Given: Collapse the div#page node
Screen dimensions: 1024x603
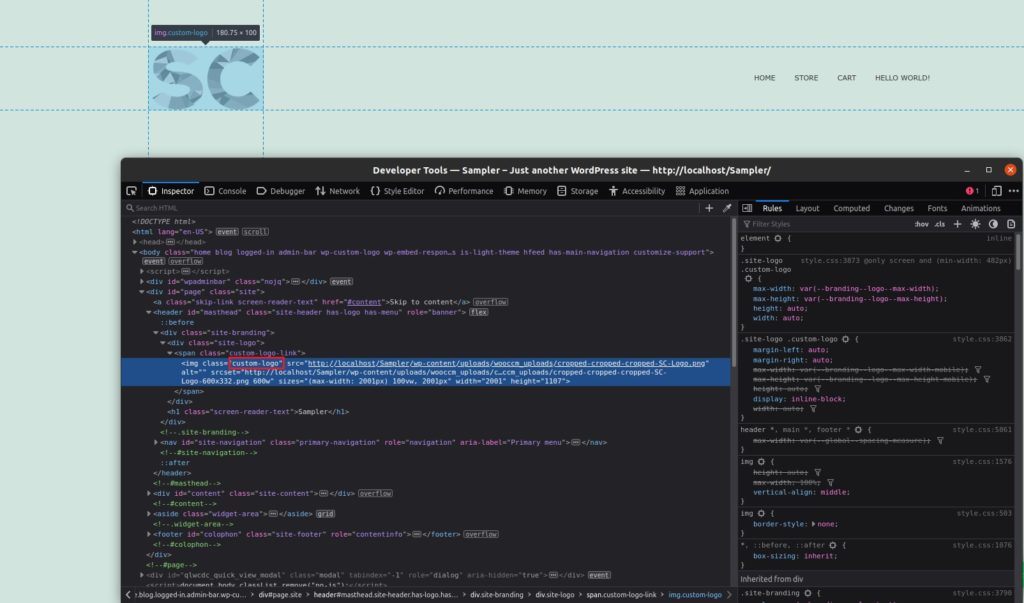Looking at the screenshot, I should 142,292.
